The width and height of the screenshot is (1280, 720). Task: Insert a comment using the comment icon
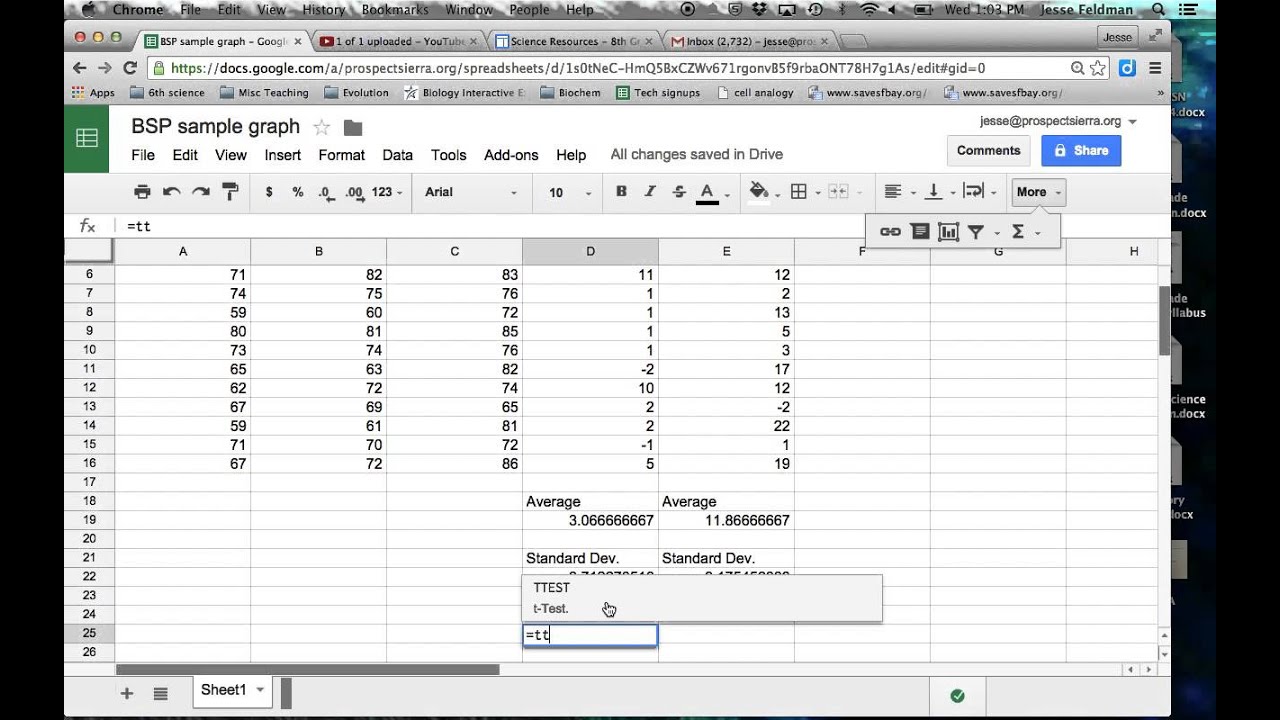click(x=920, y=232)
